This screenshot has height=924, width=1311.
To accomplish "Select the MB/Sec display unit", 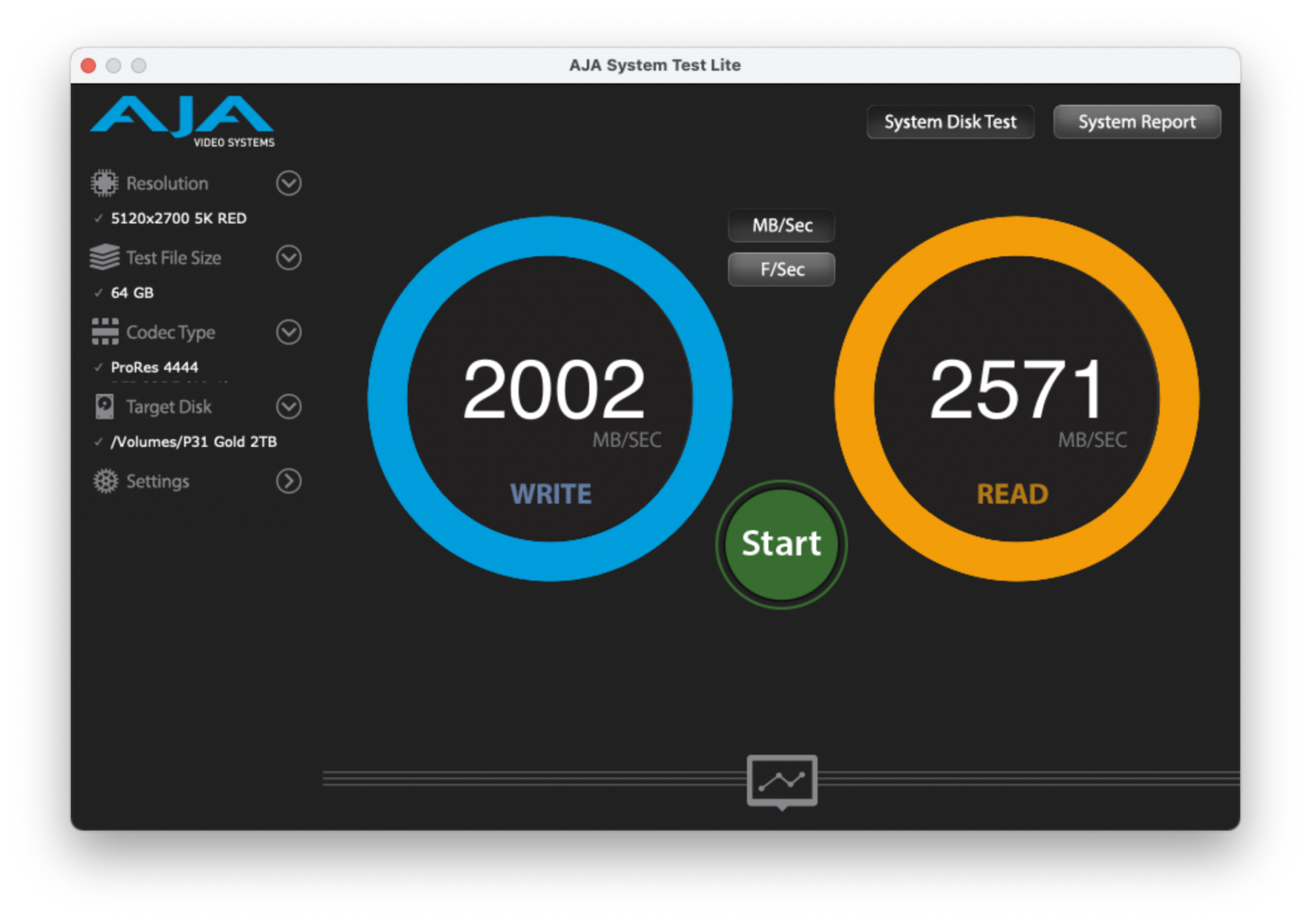I will [x=781, y=225].
